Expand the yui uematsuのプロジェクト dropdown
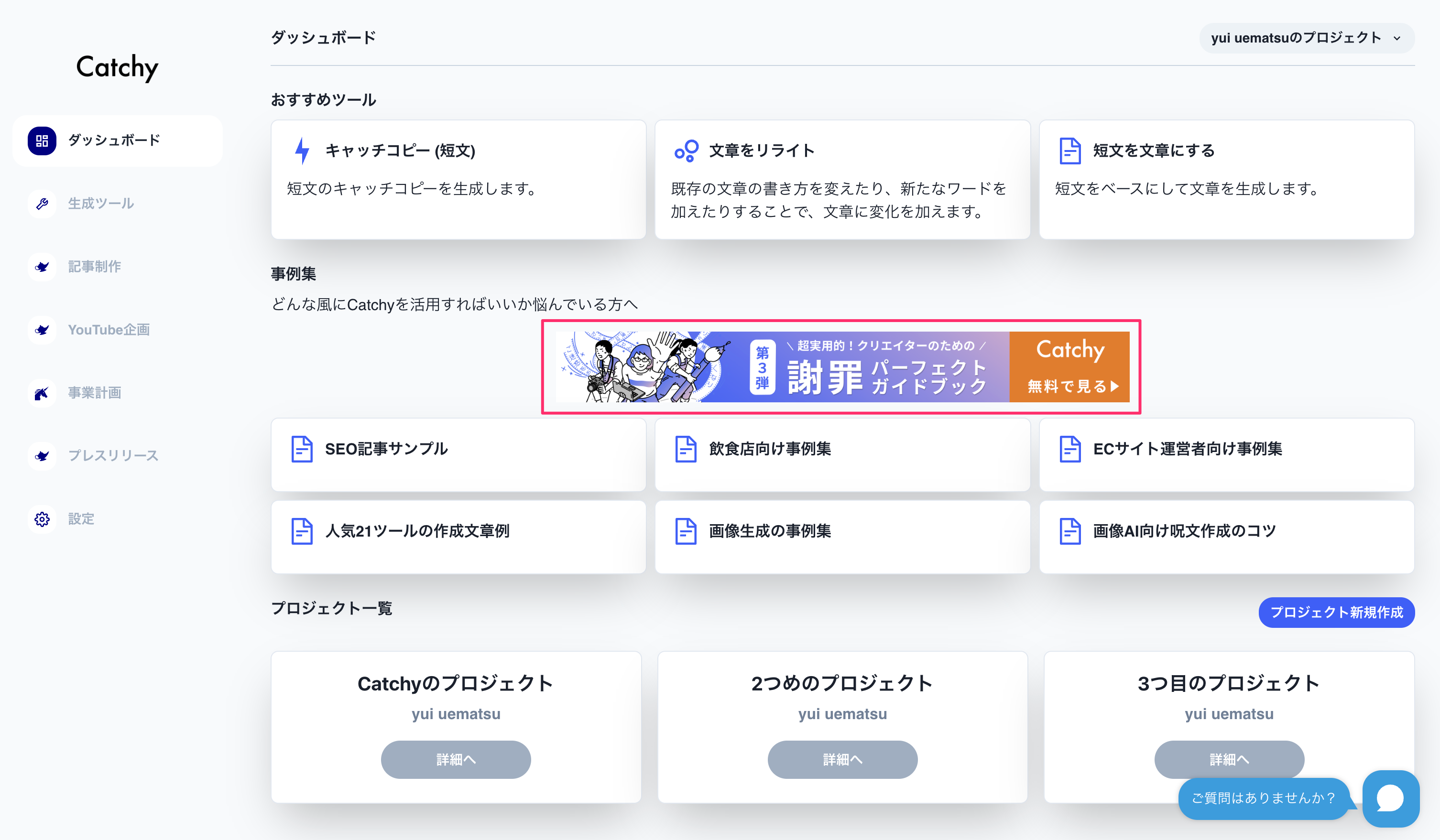The image size is (1440, 840). pos(1306,38)
